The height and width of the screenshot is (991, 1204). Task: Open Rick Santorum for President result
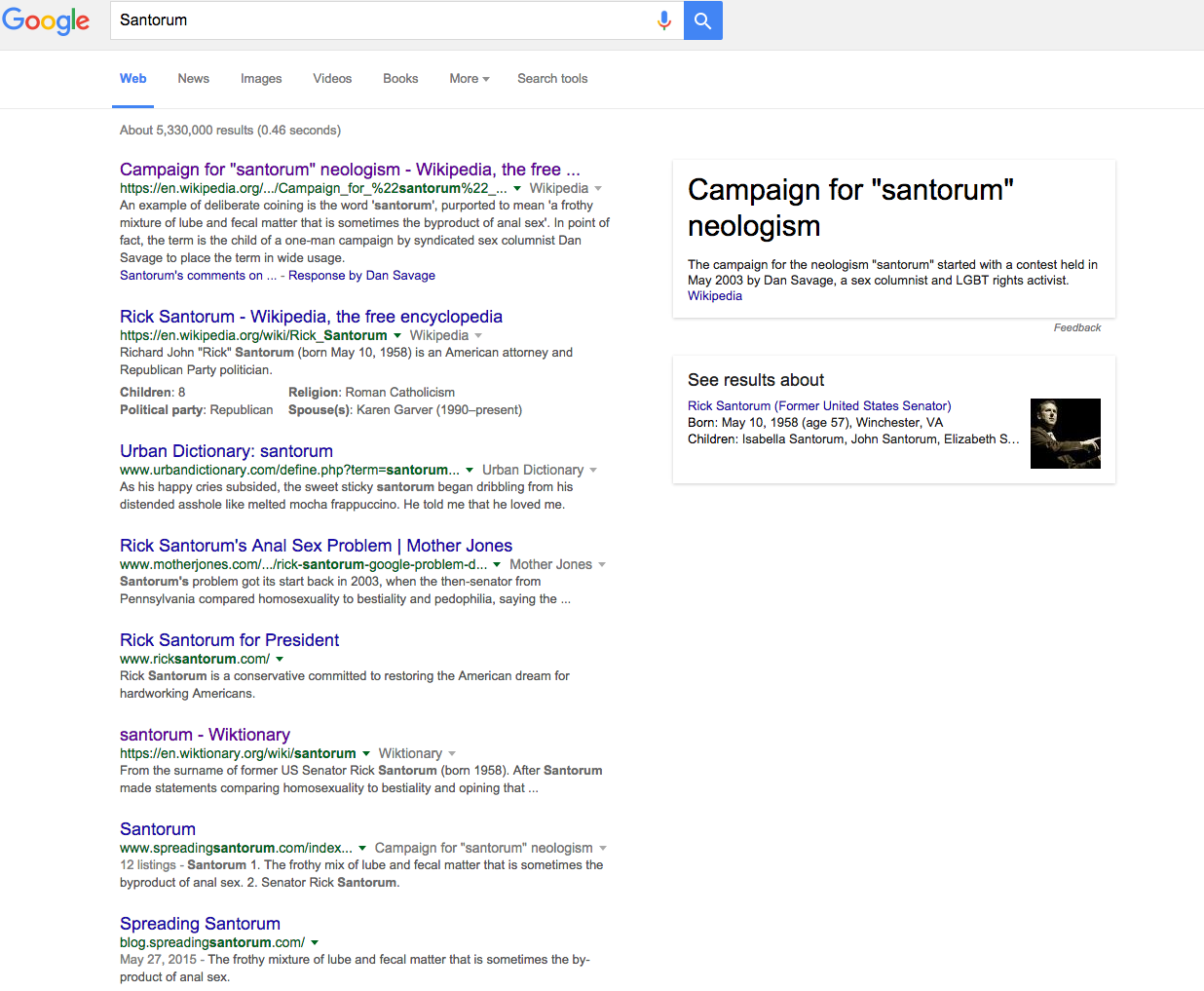(229, 640)
